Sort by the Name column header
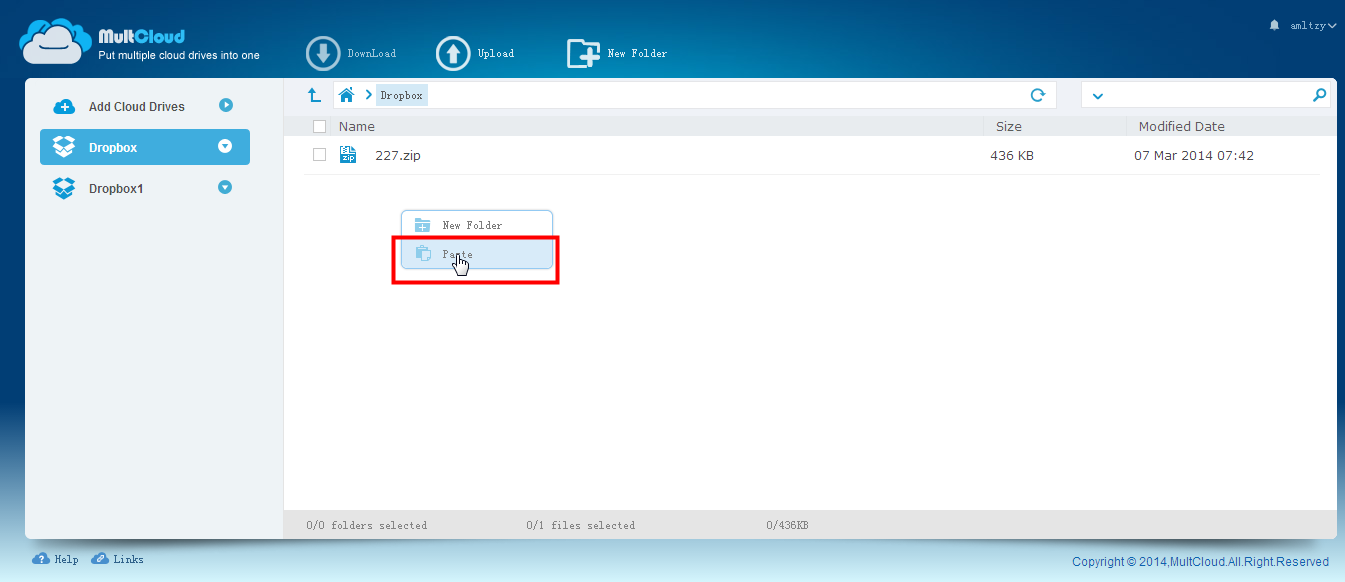The image size is (1345, 582). [x=357, y=127]
